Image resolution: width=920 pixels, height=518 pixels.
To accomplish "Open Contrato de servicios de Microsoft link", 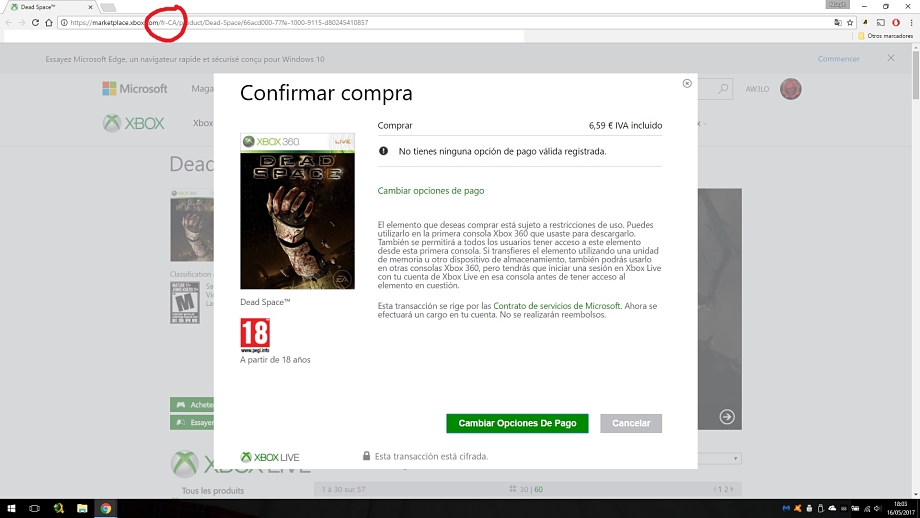I will point(557,306).
